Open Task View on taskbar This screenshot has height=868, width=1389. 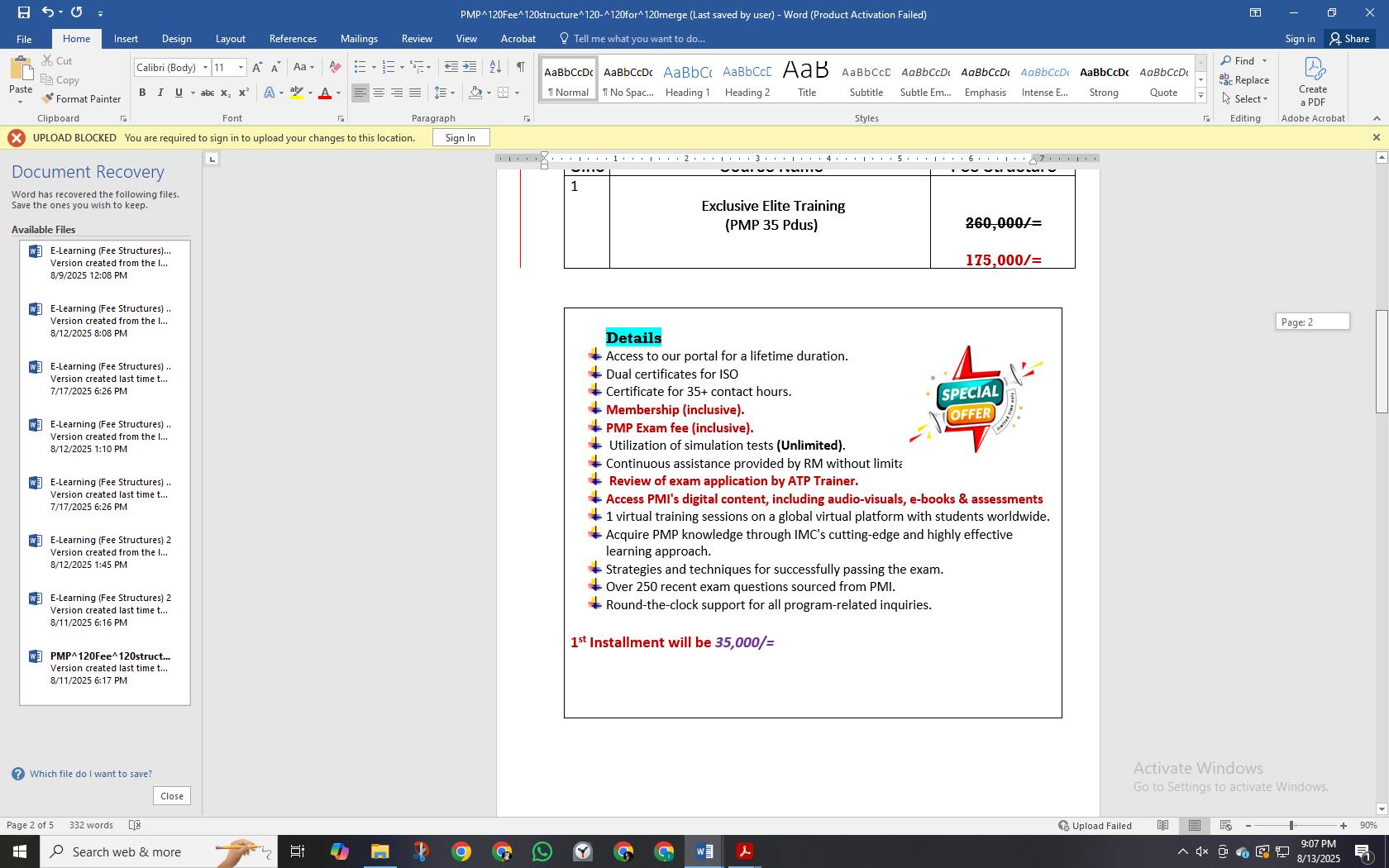[x=298, y=851]
